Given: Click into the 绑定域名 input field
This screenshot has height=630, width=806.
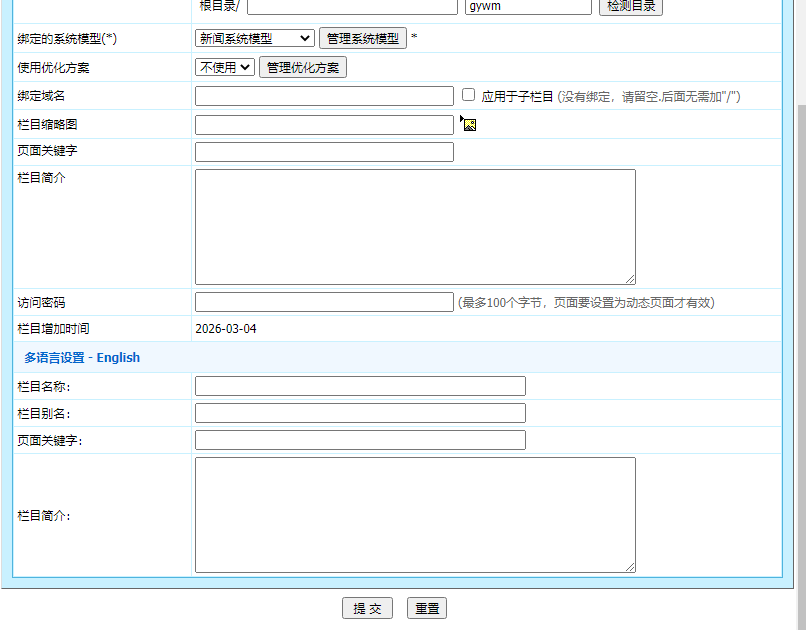Looking at the screenshot, I should (324, 95).
